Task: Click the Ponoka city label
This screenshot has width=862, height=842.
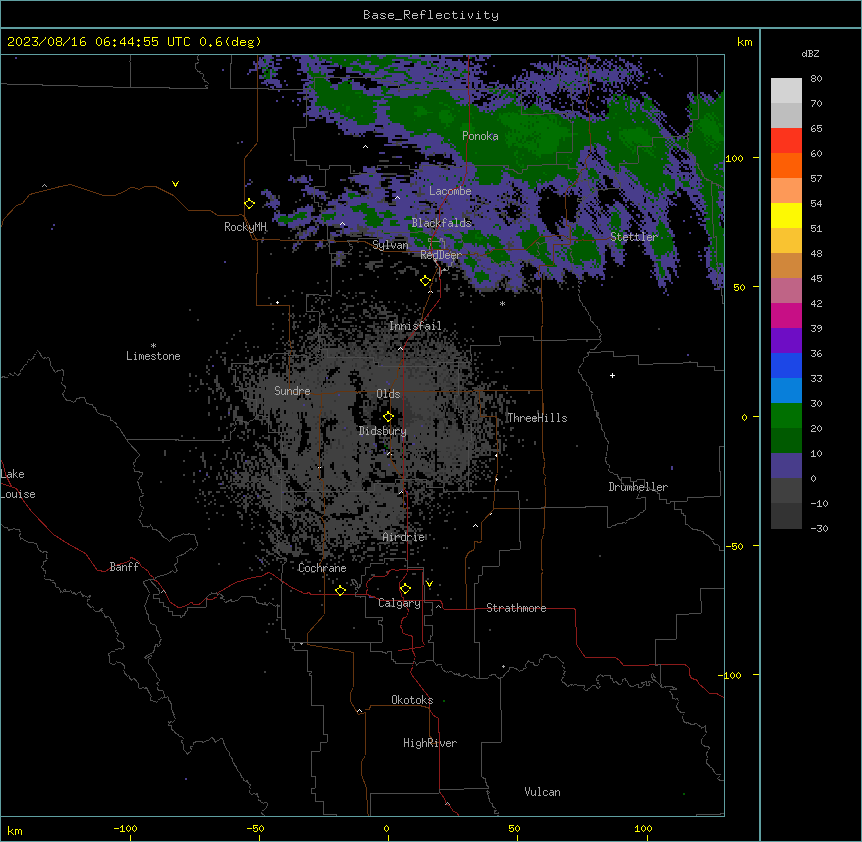Action: pos(480,136)
